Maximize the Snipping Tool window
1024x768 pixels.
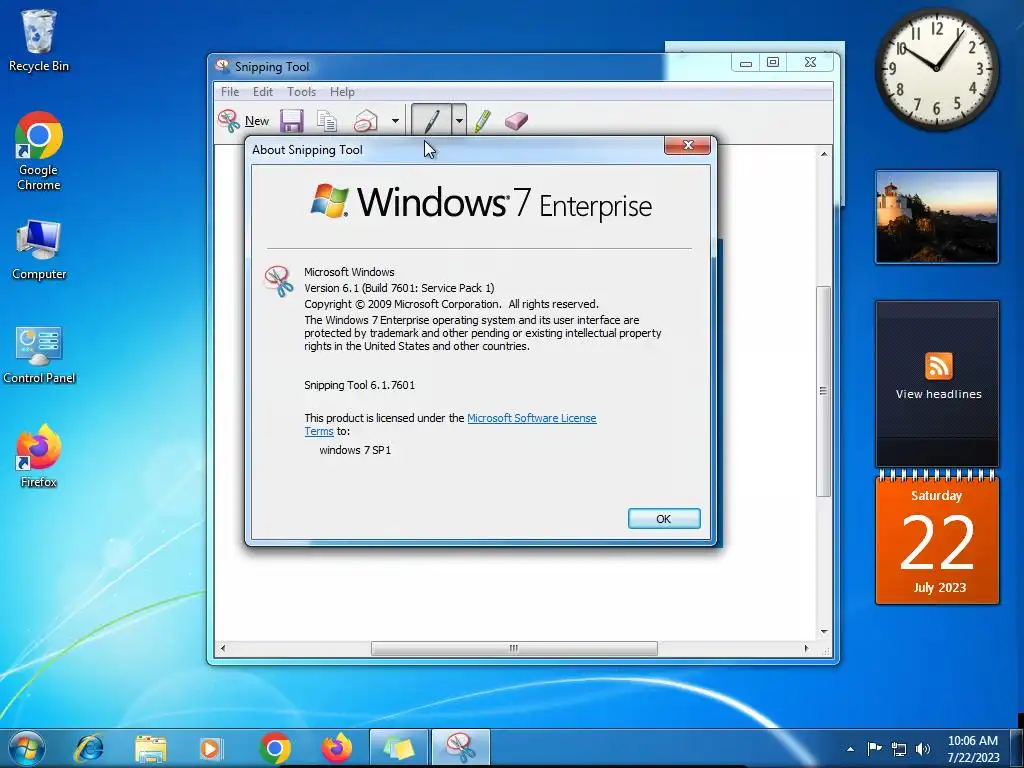(773, 63)
